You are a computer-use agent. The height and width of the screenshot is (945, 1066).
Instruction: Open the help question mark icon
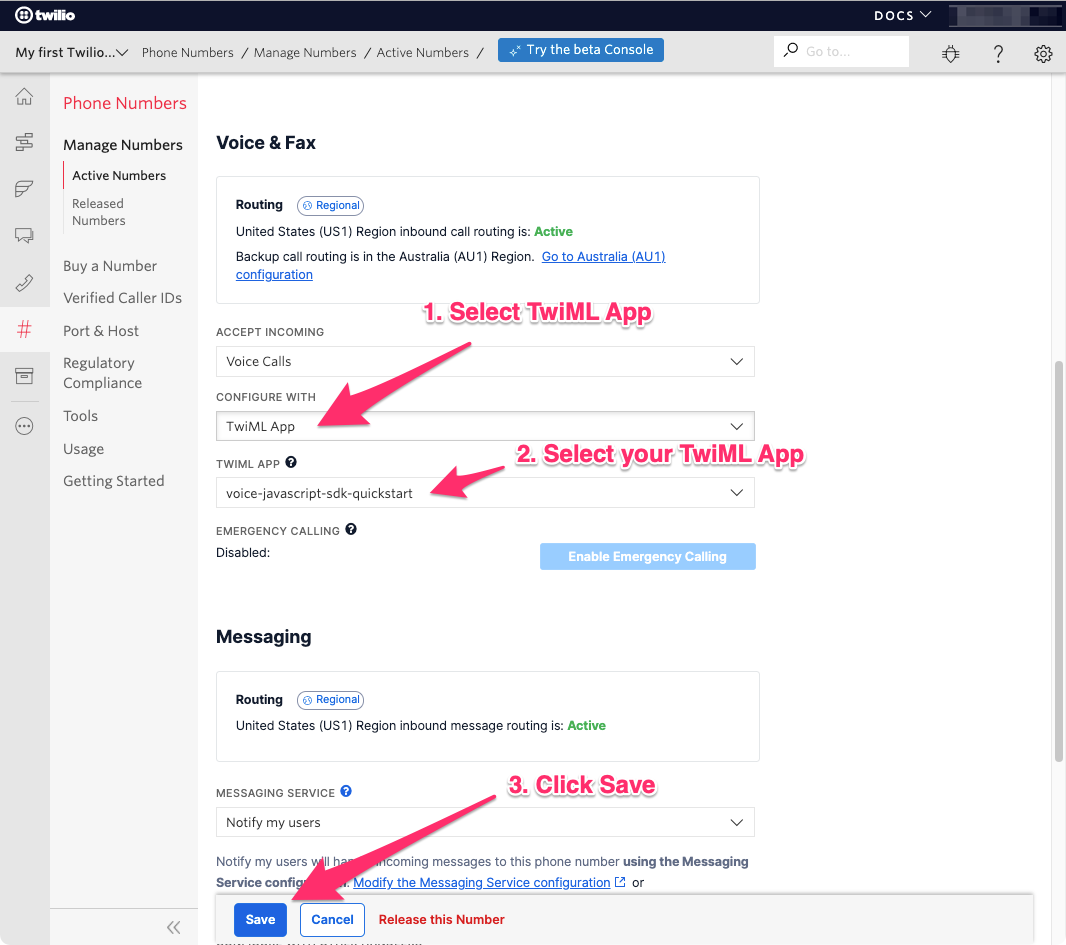coord(997,54)
